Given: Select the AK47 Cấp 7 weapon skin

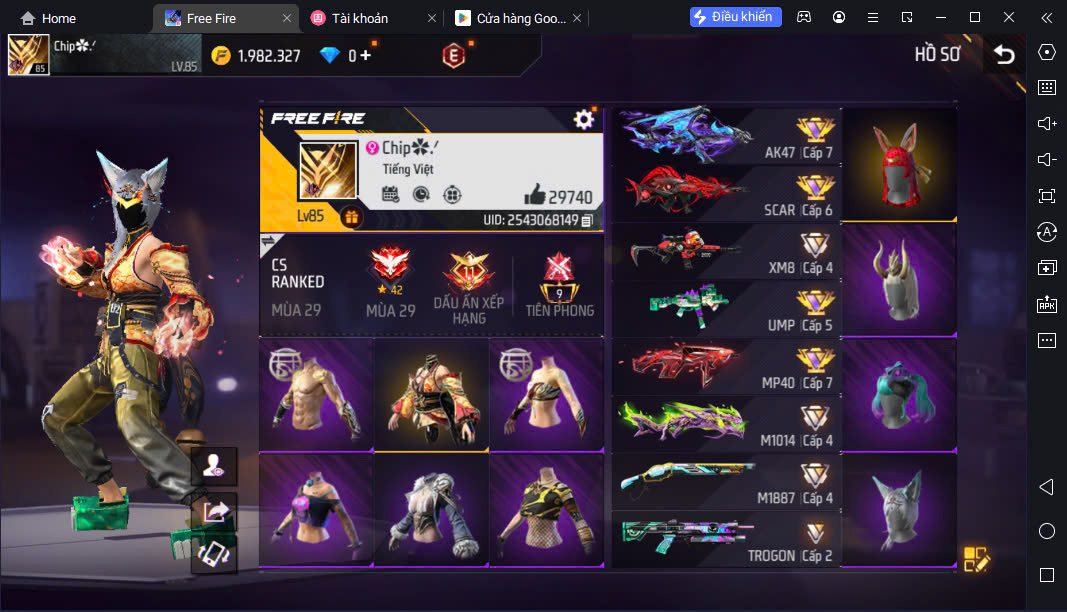Looking at the screenshot, I should tap(727, 136).
